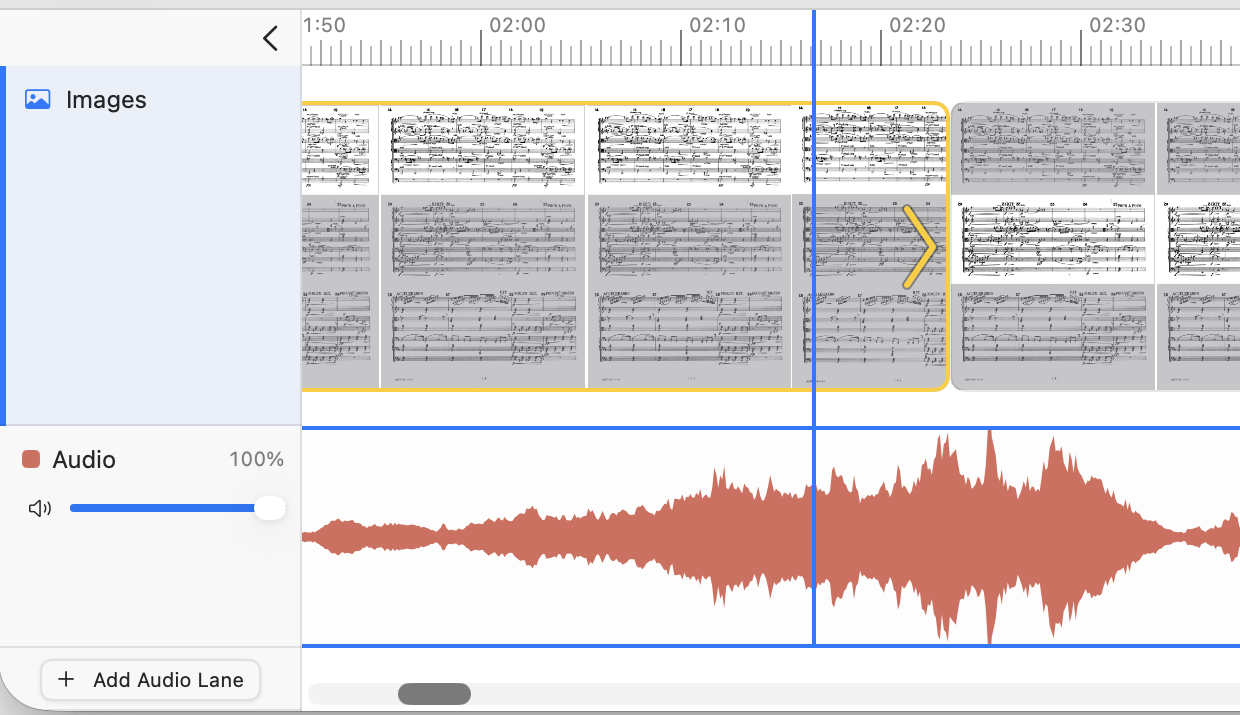The height and width of the screenshot is (715, 1240).
Task: Select the grey image clip after the yellow clip
Action: (1095, 246)
